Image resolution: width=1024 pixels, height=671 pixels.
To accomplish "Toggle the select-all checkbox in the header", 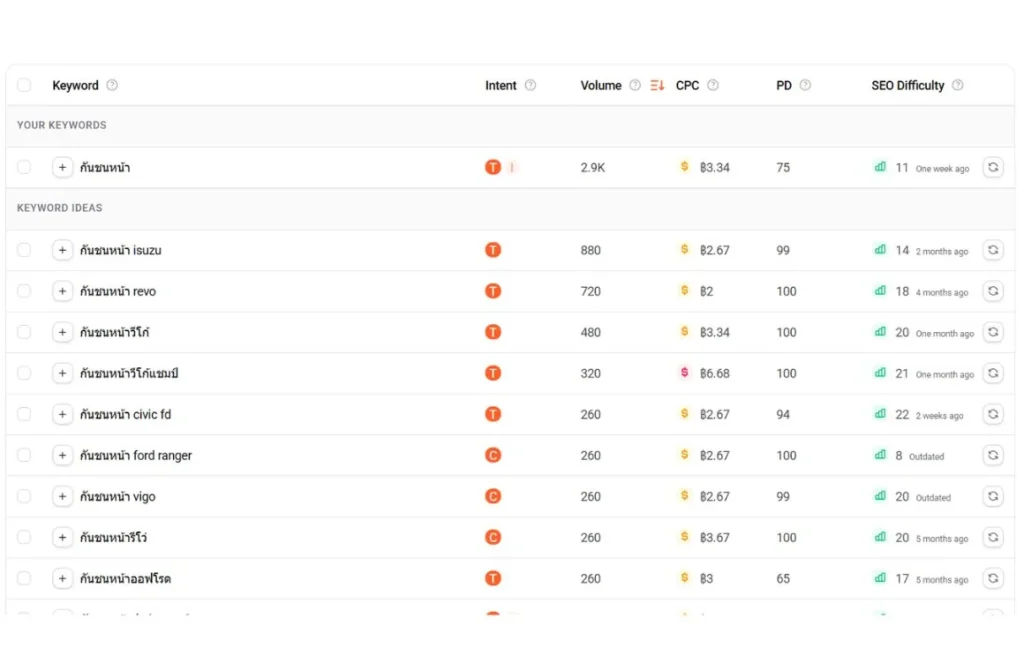I will pos(24,86).
